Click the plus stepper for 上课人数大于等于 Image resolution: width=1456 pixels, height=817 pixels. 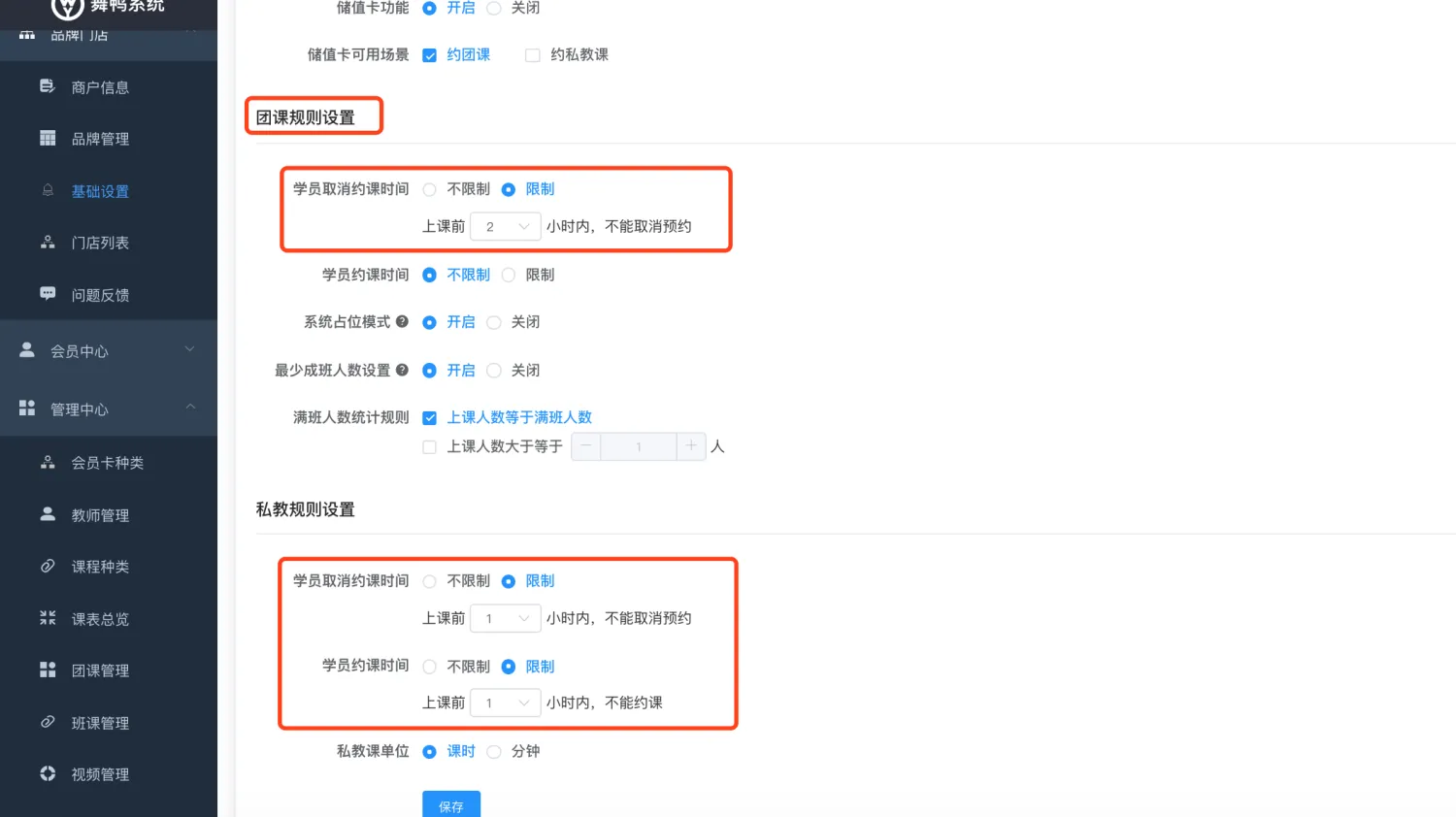tap(691, 446)
